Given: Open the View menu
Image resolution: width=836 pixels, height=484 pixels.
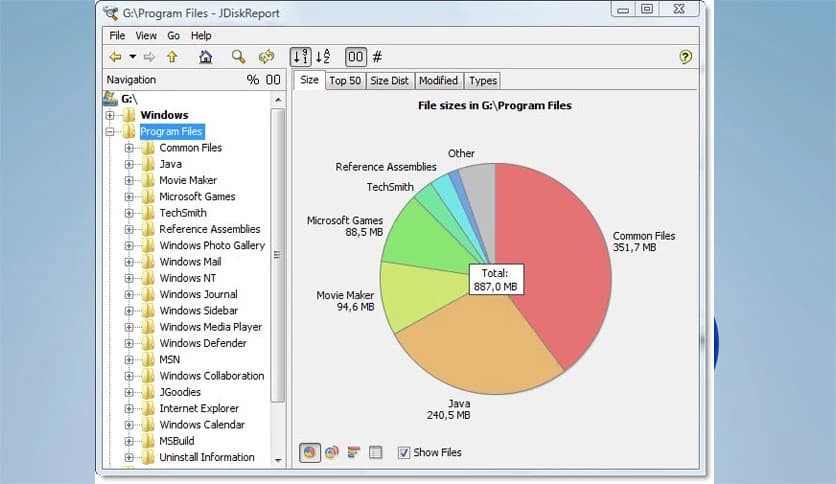Looking at the screenshot, I should click(146, 36).
